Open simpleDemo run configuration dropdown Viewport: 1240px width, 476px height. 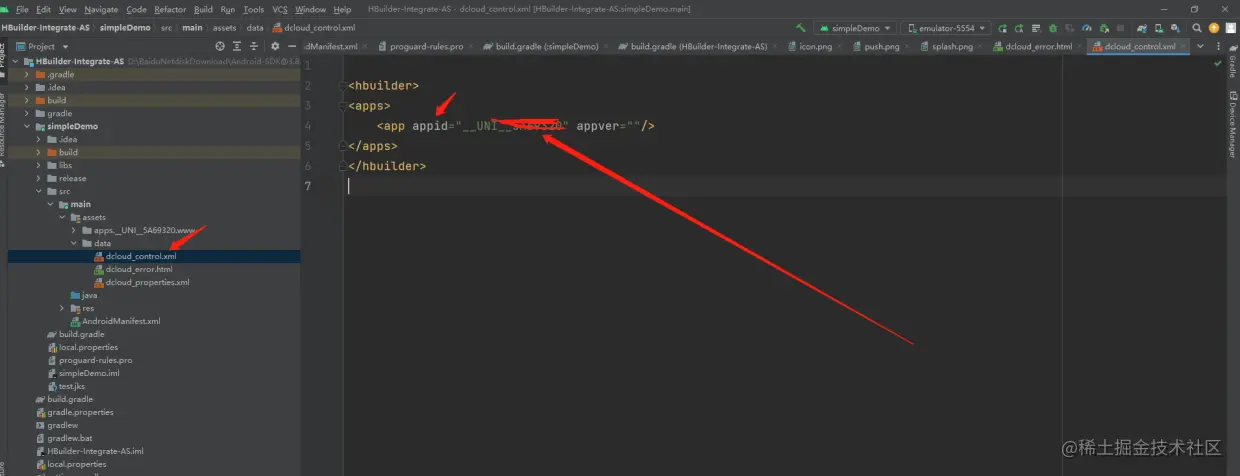[x=854, y=28]
